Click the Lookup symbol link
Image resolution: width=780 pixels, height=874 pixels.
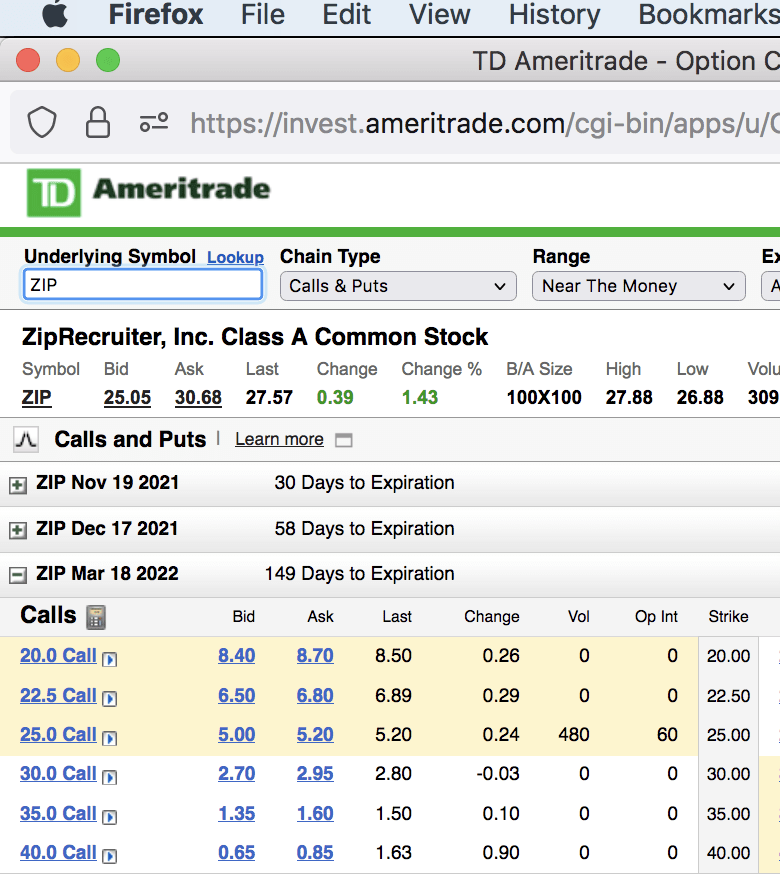pyautogui.click(x=235, y=258)
